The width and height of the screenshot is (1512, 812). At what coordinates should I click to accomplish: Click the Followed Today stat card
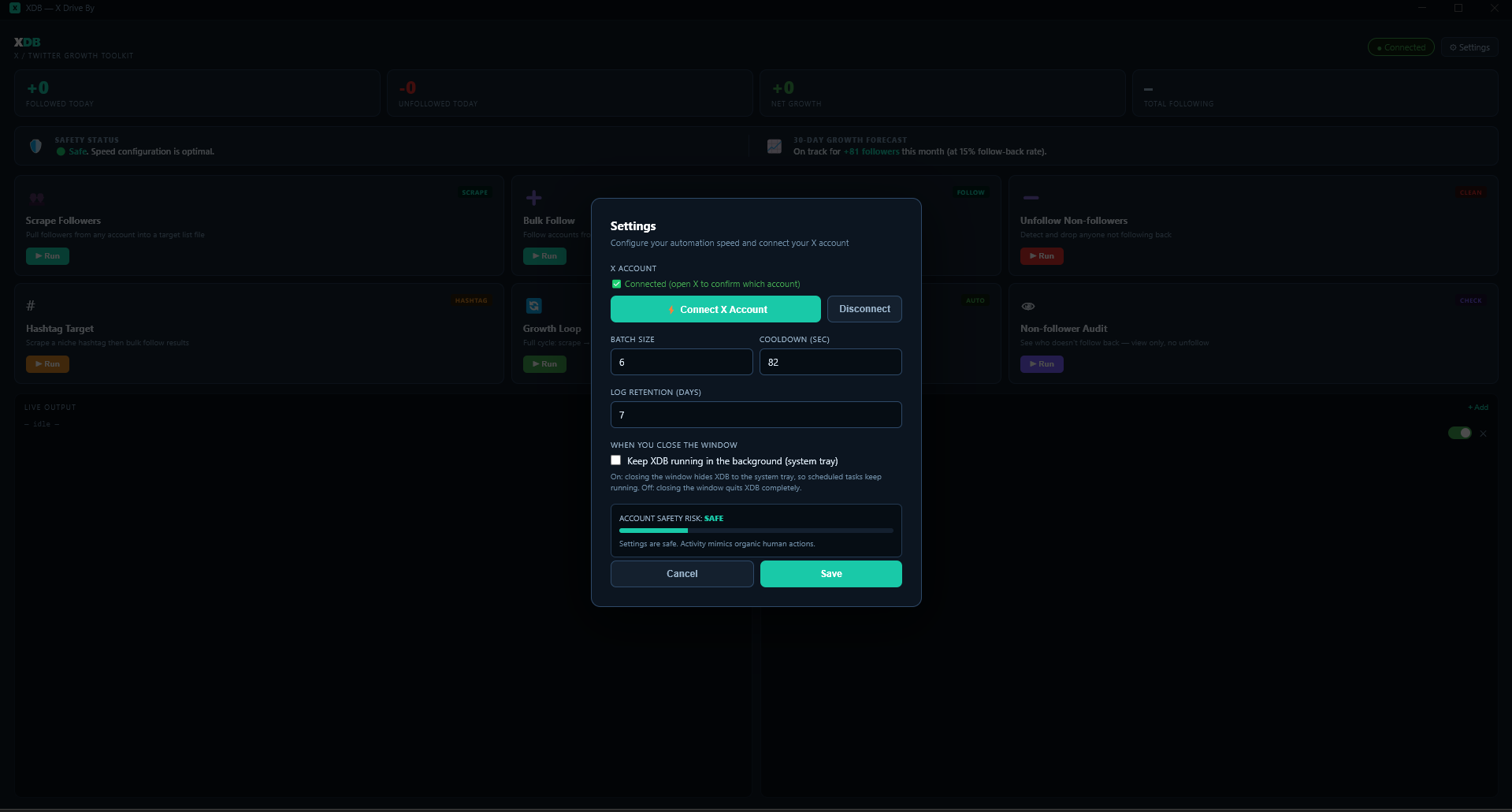197,93
